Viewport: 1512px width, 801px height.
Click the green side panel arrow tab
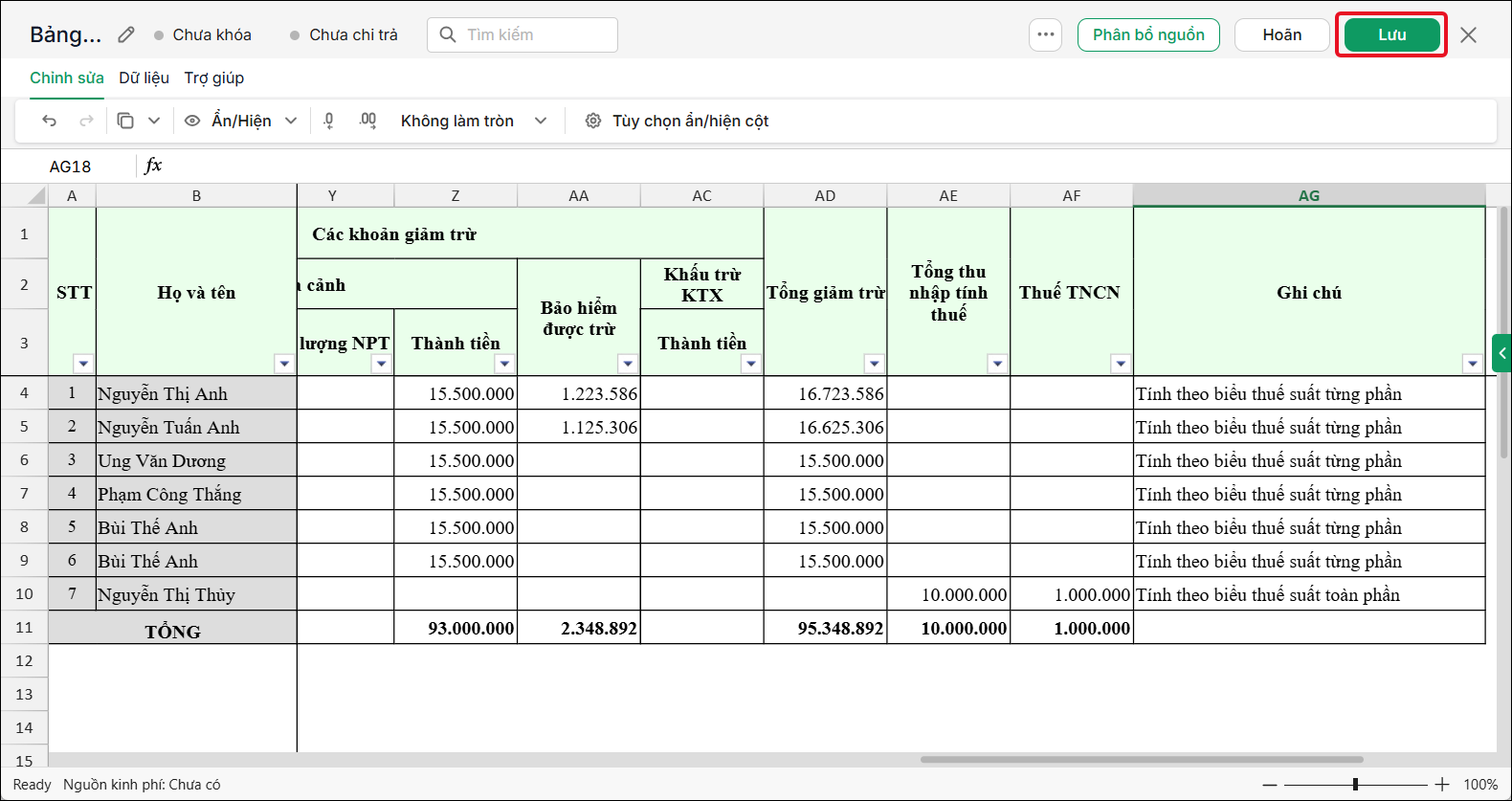click(1501, 353)
